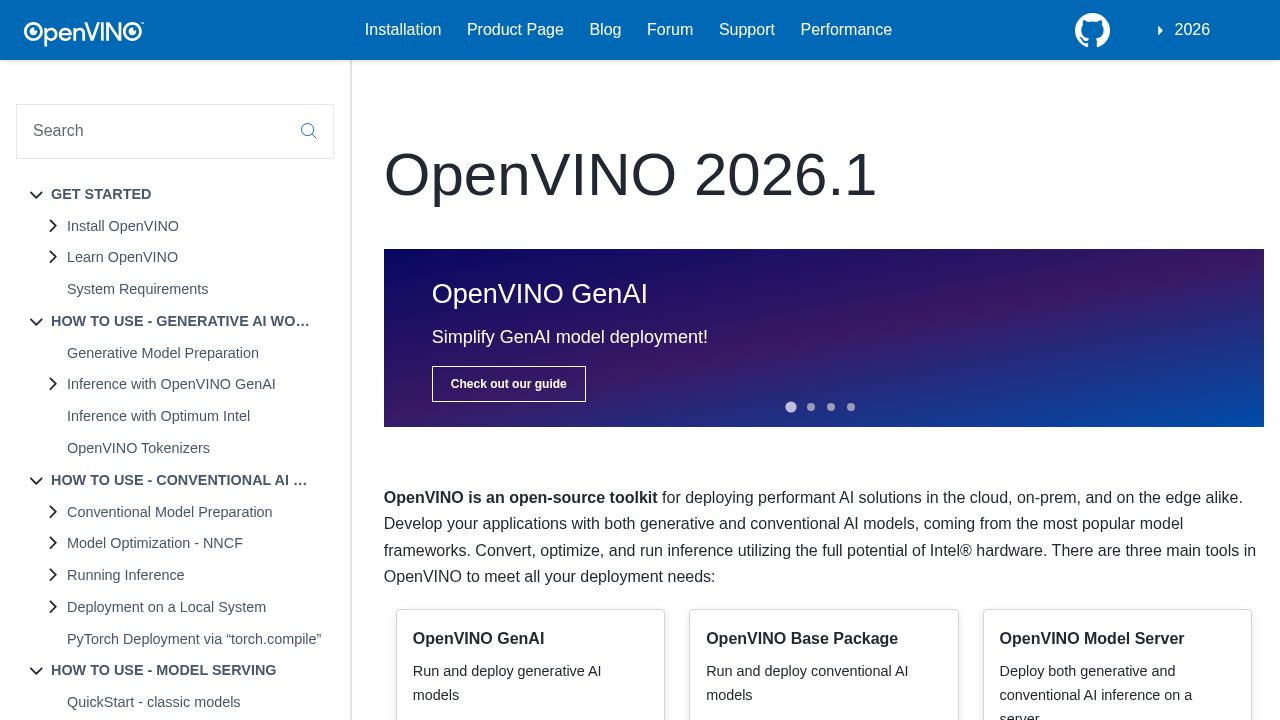
Task: Open Deployment on a Local System link
Action: coord(167,607)
